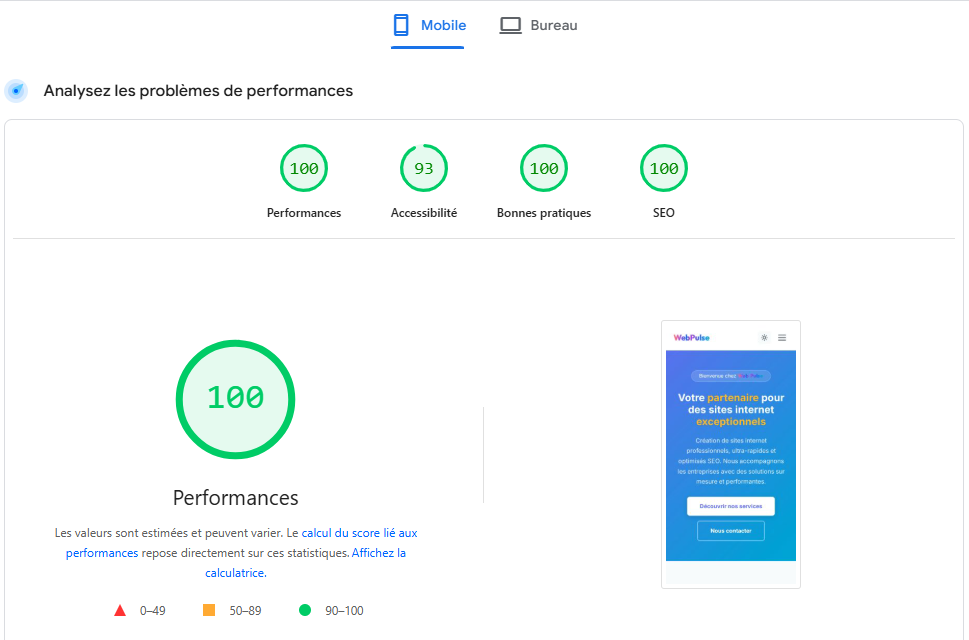Click the hamburger menu icon in screenshot preview
The width and height of the screenshot is (969, 640).
pyautogui.click(x=782, y=338)
